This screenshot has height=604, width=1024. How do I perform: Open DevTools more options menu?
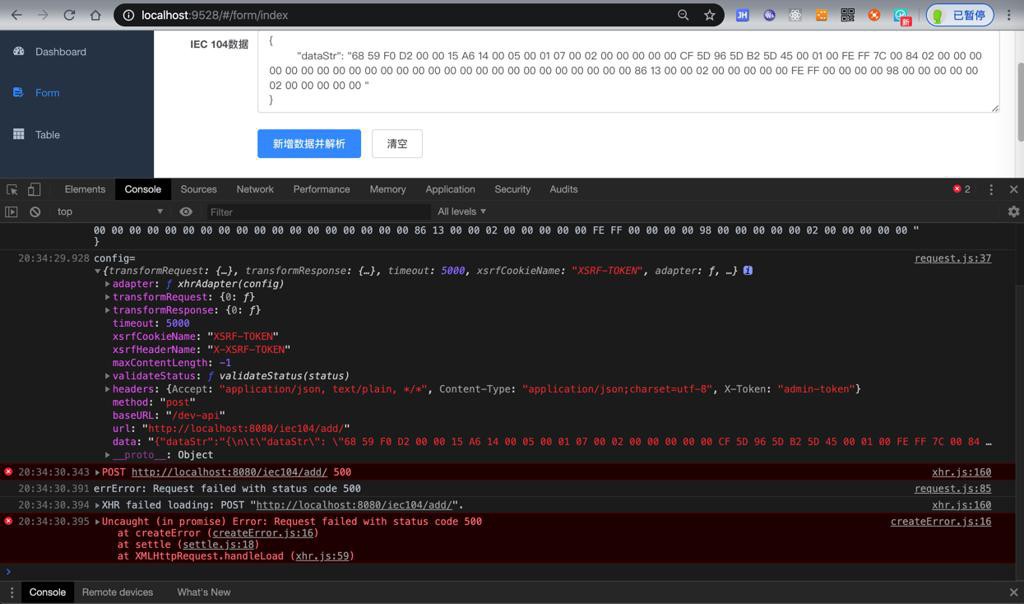click(x=991, y=189)
